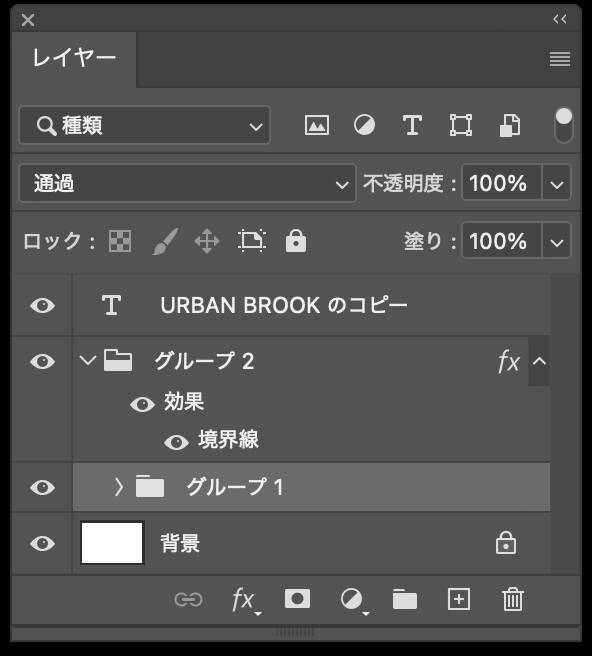Filter layers by pixel layer icon
This screenshot has height=656, width=592.
click(x=317, y=125)
